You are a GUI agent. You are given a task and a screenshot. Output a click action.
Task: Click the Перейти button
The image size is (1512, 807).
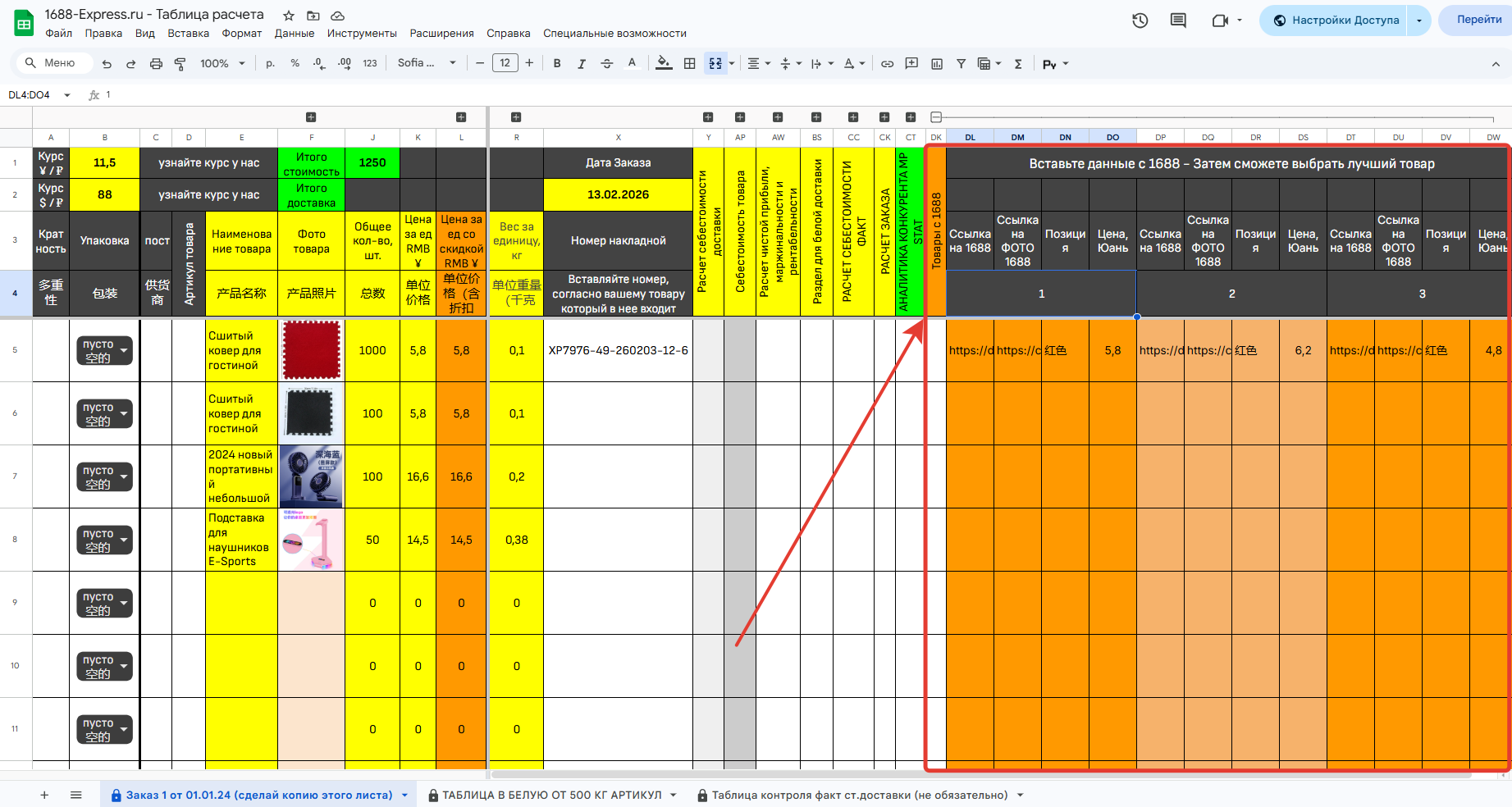point(1478,21)
